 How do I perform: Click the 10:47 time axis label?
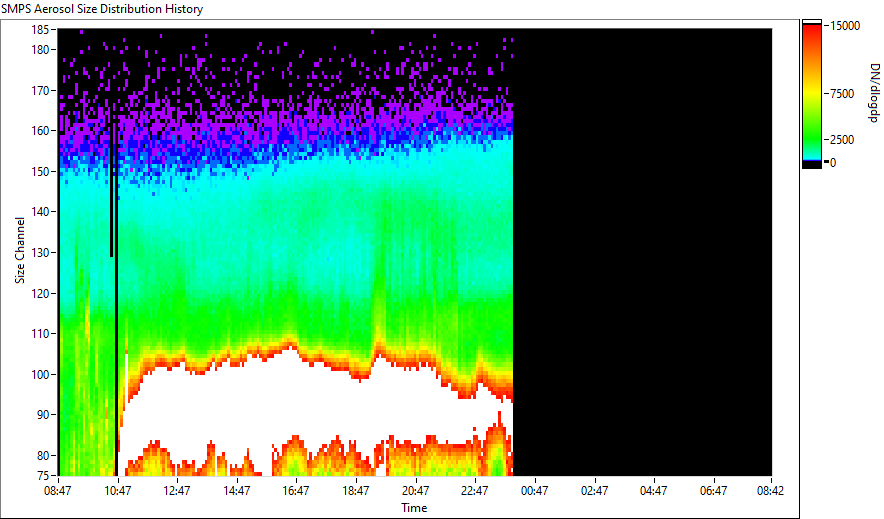(117, 491)
